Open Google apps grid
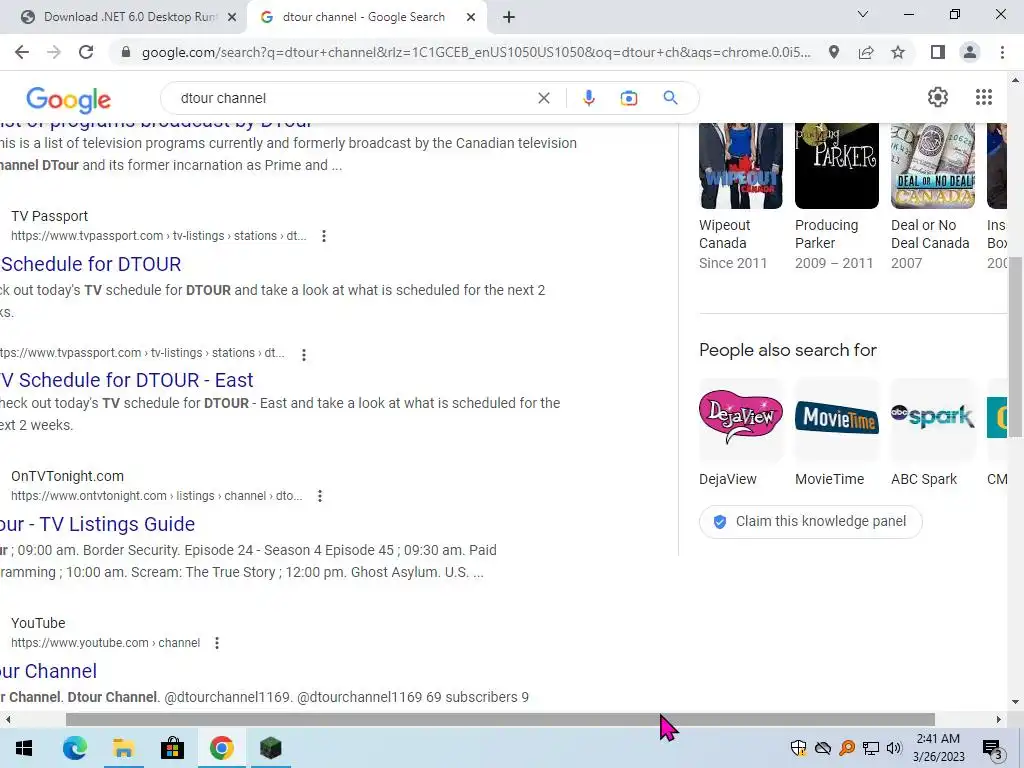1024x768 pixels. [x=984, y=97]
